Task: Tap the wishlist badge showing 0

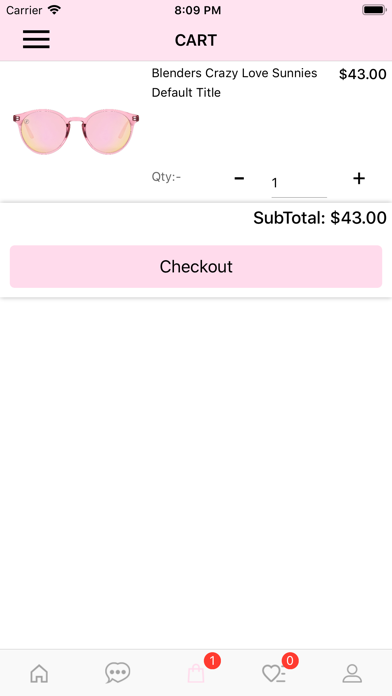Action: point(290,661)
